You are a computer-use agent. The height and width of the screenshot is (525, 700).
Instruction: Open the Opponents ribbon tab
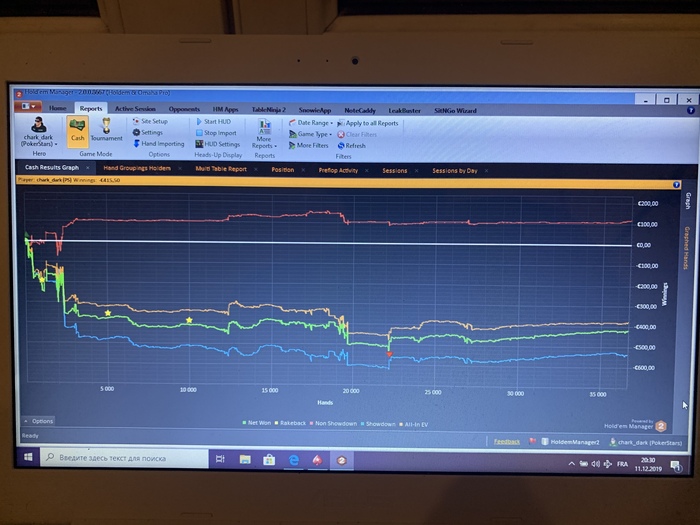[184, 109]
